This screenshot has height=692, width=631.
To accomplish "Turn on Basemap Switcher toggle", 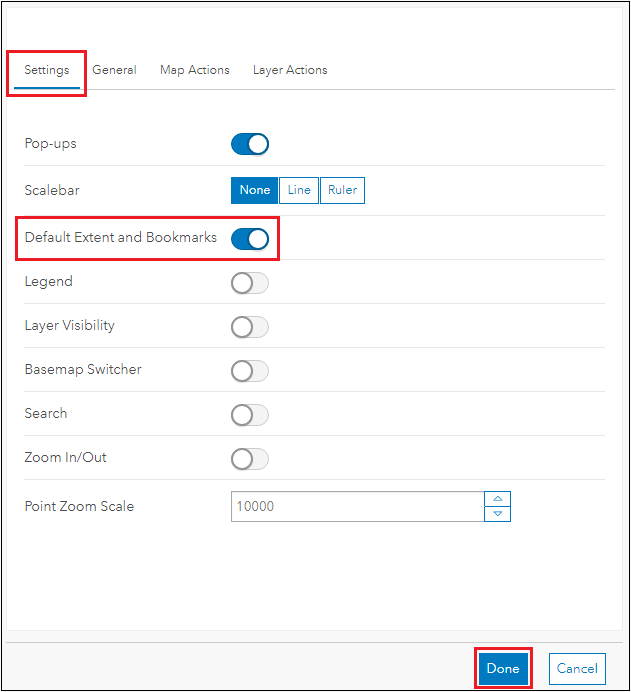I will (x=250, y=371).
